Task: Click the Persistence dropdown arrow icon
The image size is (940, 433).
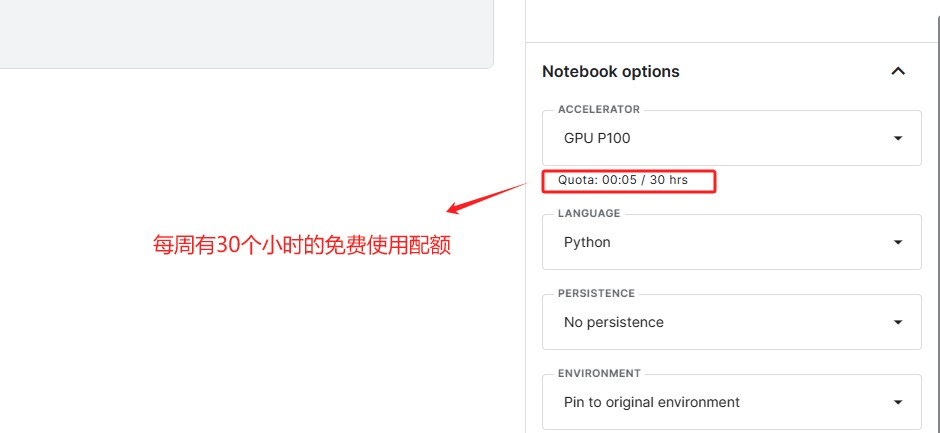Action: coord(898,322)
